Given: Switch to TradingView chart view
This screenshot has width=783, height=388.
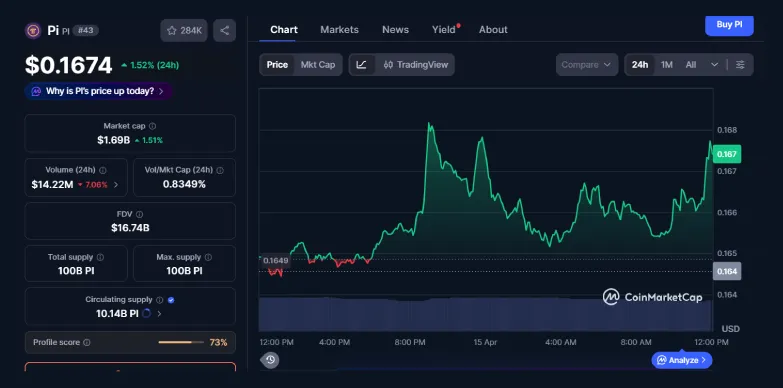Looking at the screenshot, I should [x=415, y=65].
